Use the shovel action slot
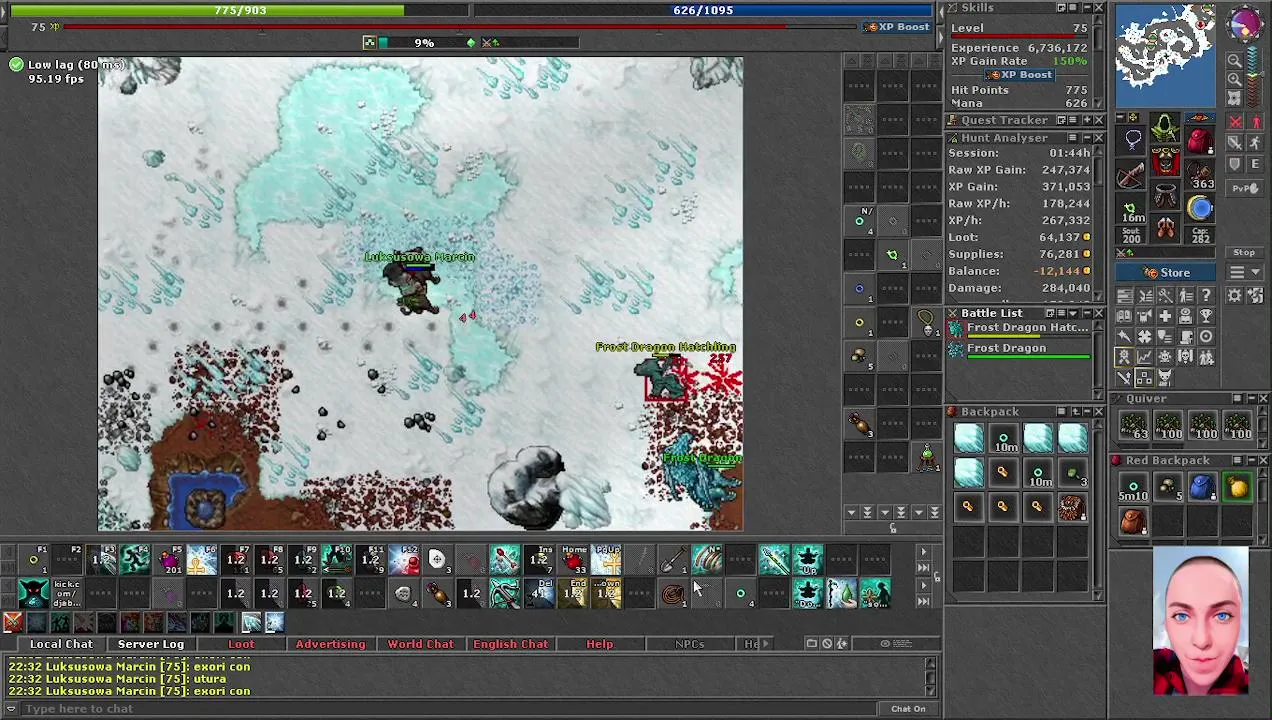This screenshot has height=720, width=1272. [x=674, y=560]
